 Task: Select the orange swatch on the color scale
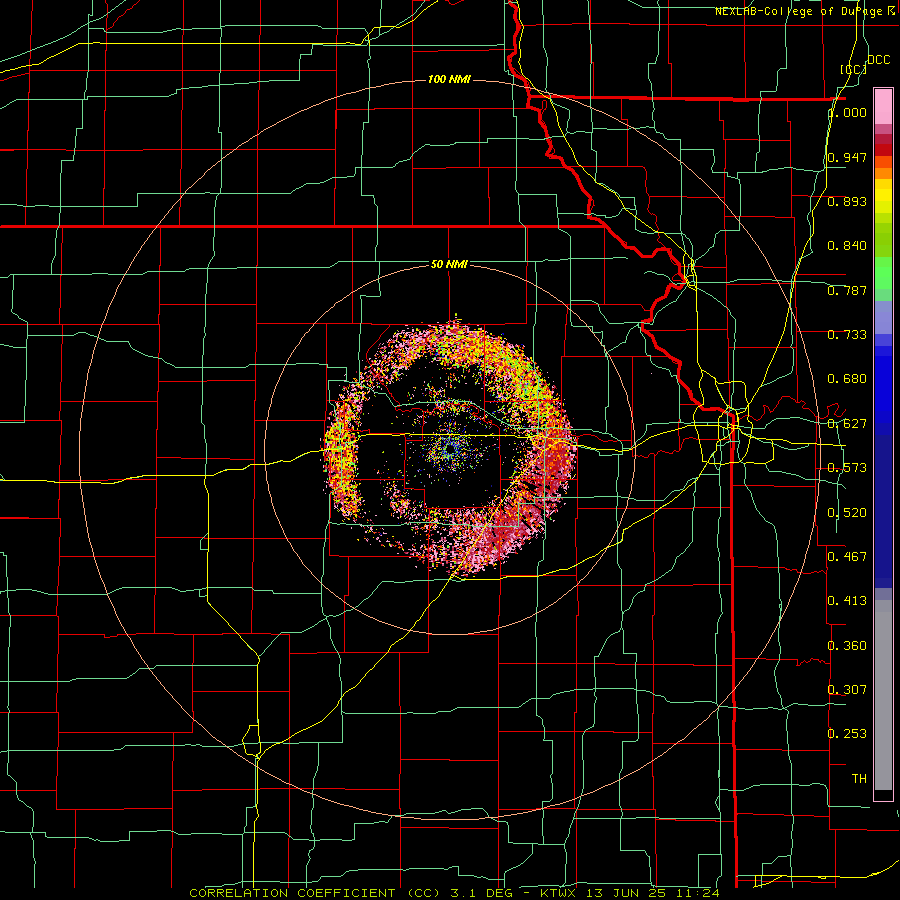883,173
